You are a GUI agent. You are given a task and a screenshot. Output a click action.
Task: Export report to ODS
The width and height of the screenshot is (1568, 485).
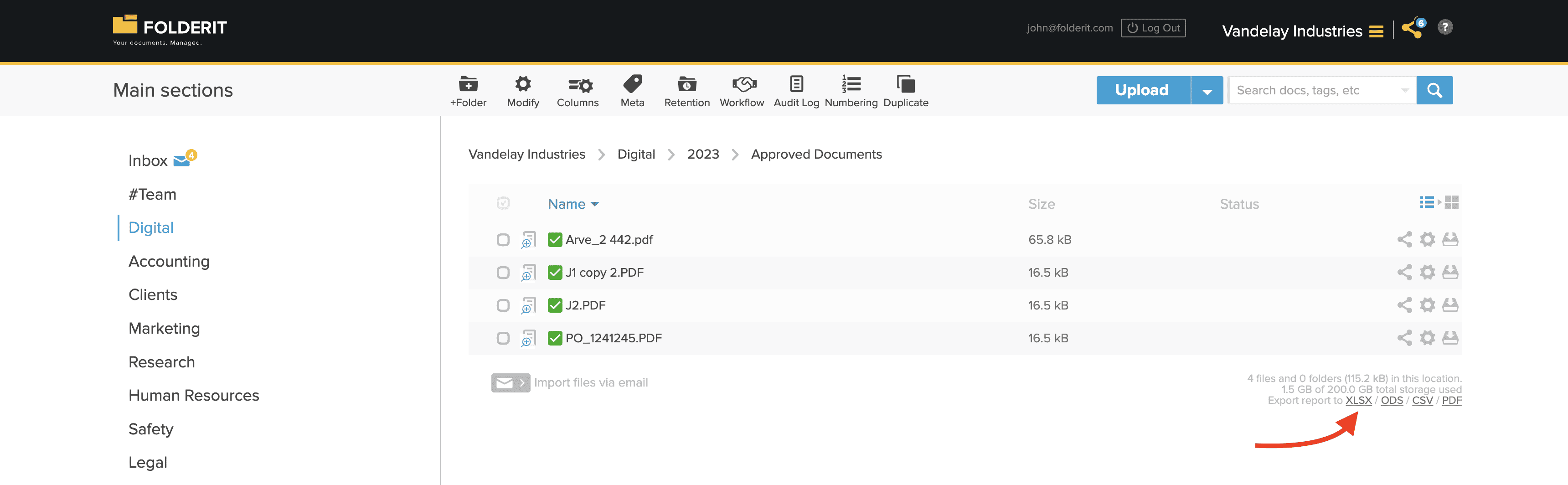click(1392, 400)
